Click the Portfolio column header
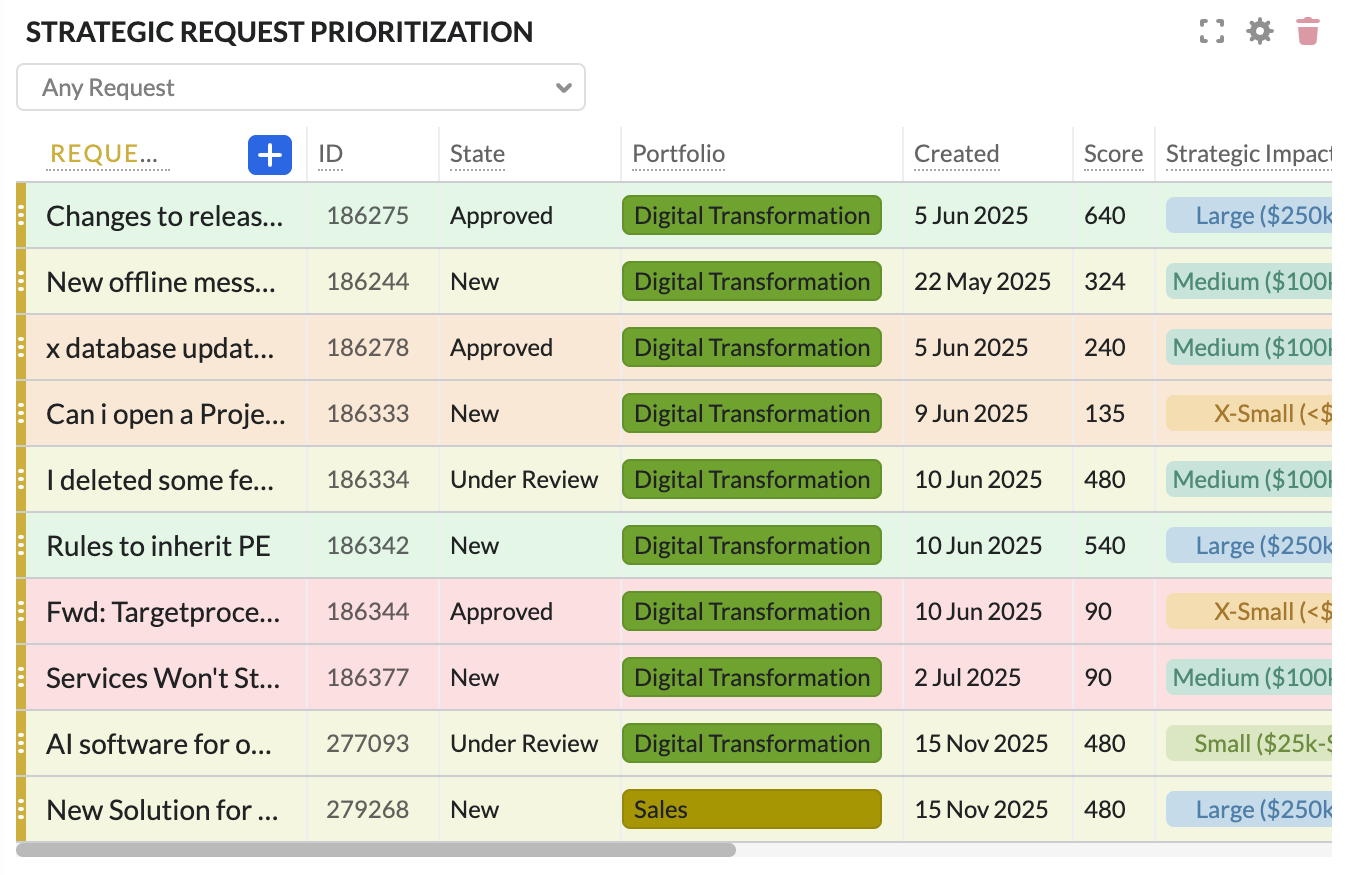 (x=678, y=154)
